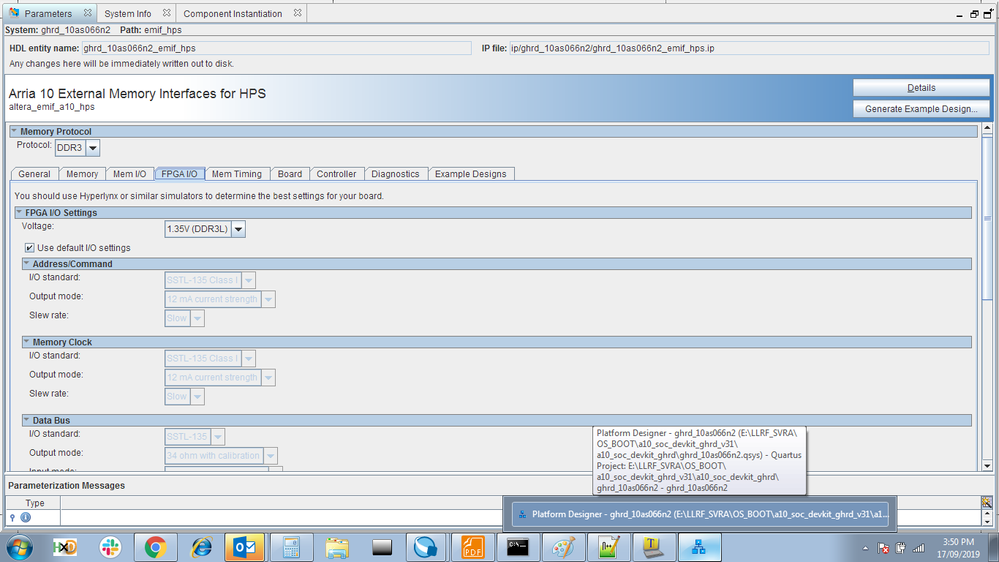Open the Calculator taskbar icon

tap(291, 547)
